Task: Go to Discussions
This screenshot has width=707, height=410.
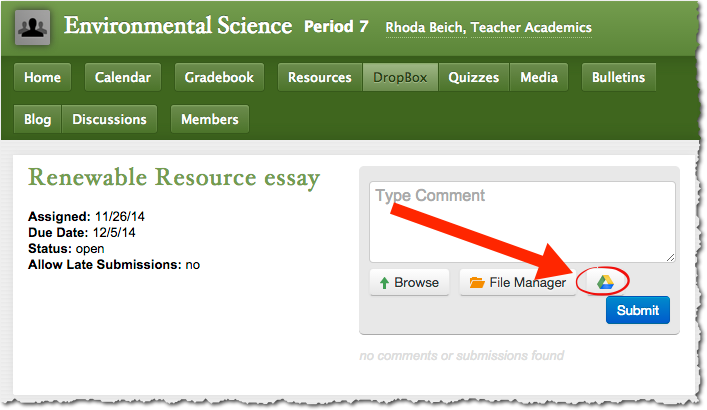Action: [109, 119]
